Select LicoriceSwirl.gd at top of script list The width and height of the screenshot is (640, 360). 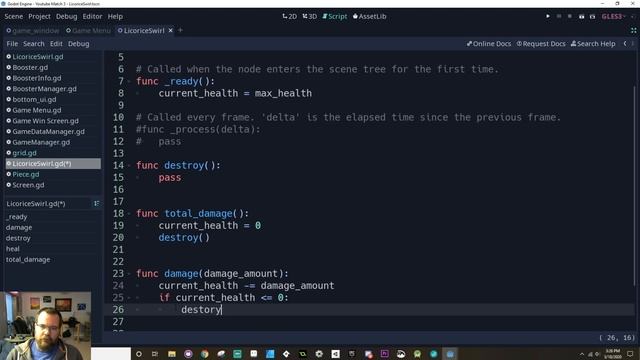(x=53, y=57)
